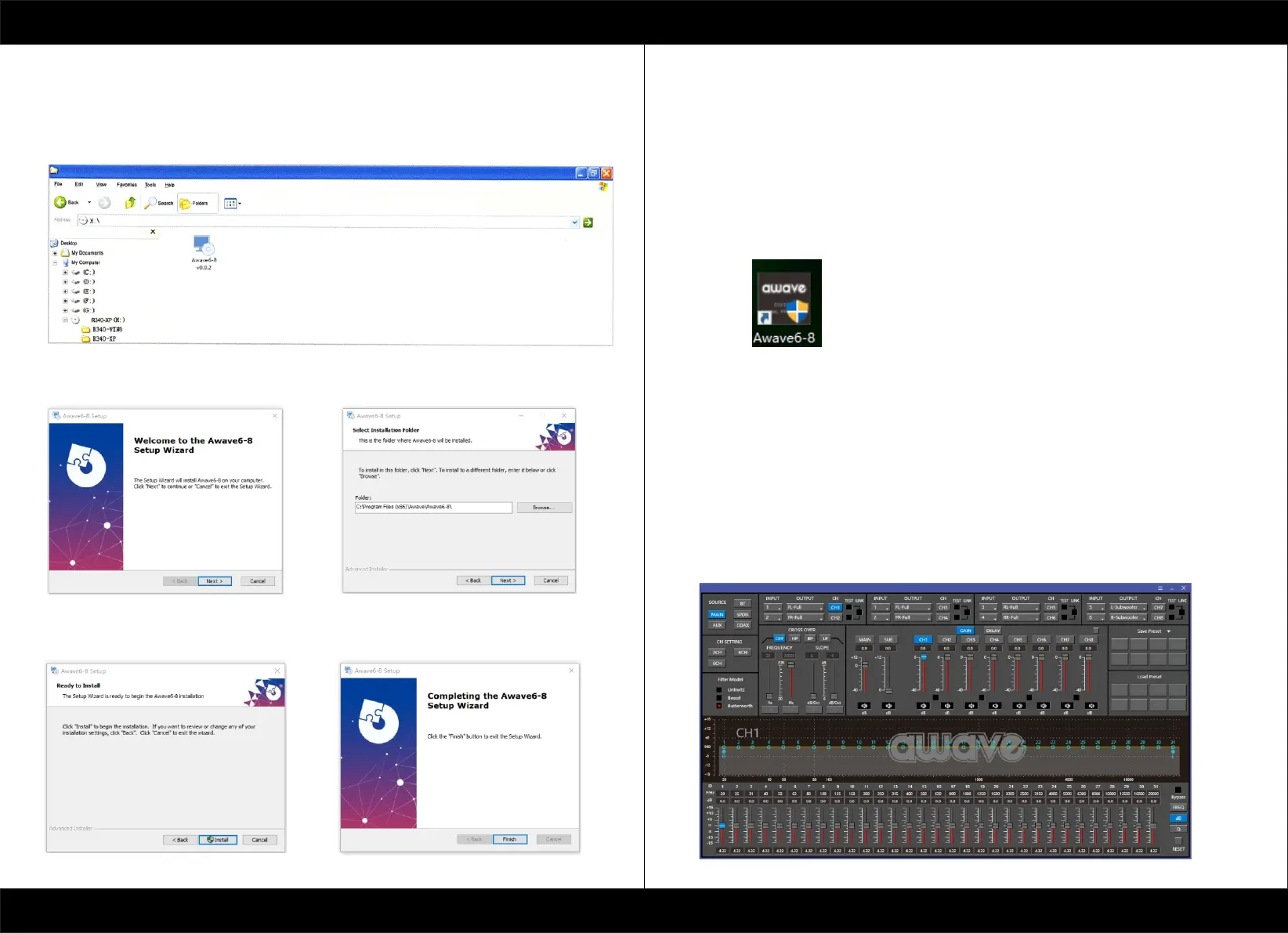Click the CH1 gain fader handle
This screenshot has width=1288, height=933.
(924, 658)
